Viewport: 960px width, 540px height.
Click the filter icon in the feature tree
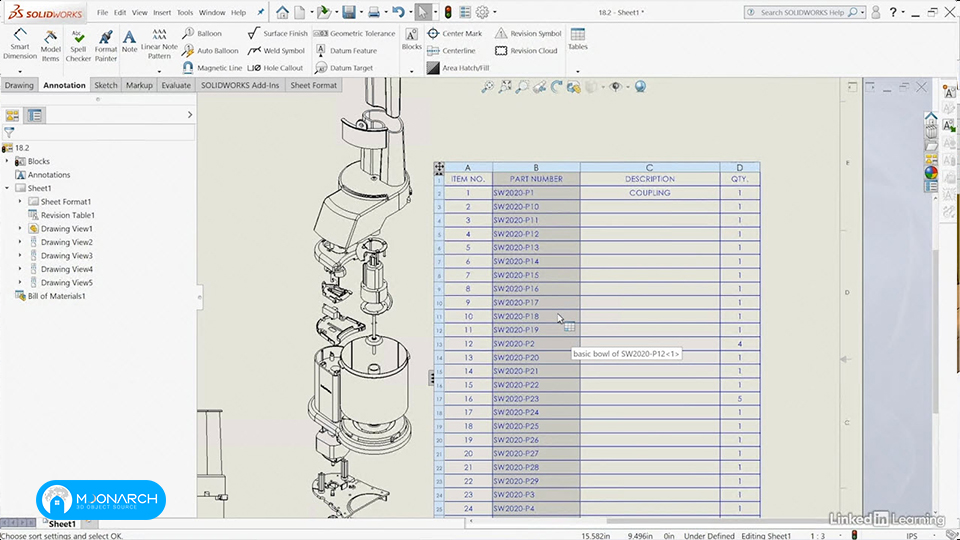pos(9,132)
